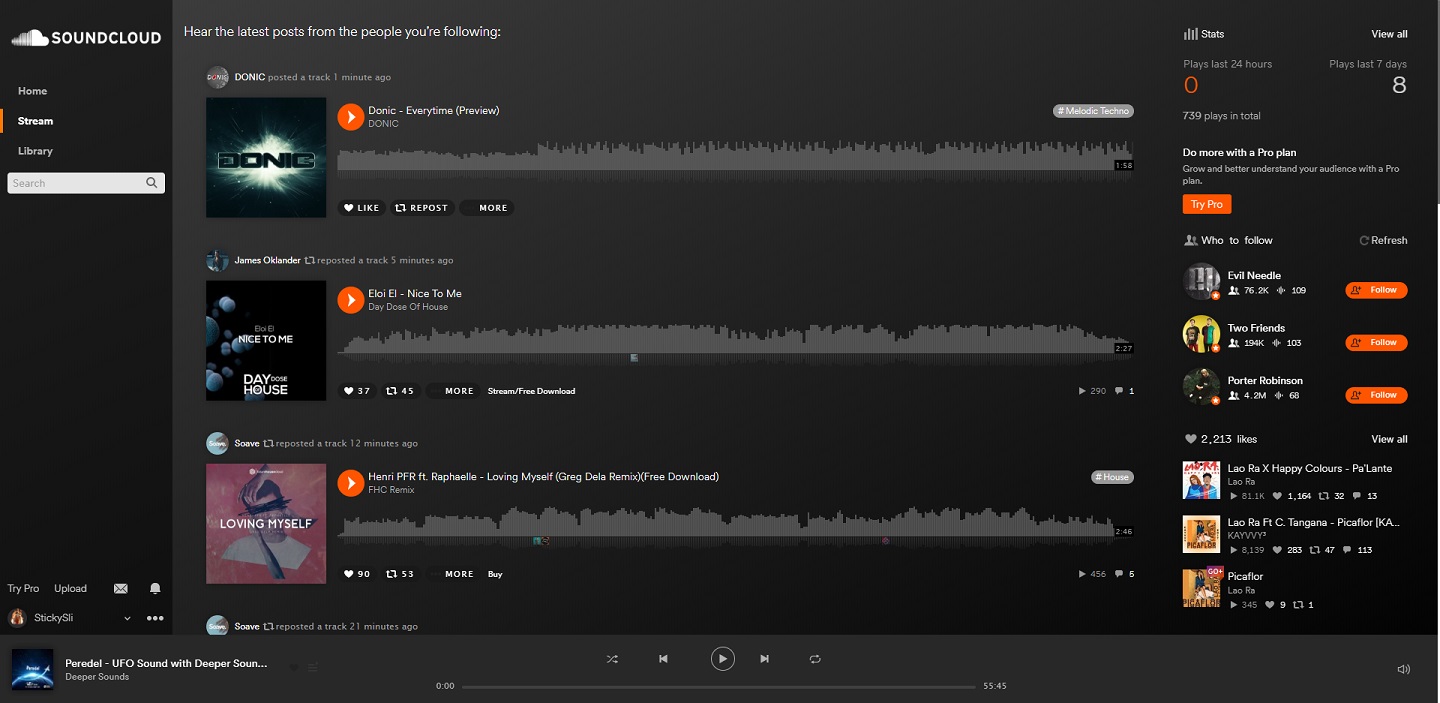Expand the StickySli profile menu chevron
1440x703 pixels.
[126, 618]
